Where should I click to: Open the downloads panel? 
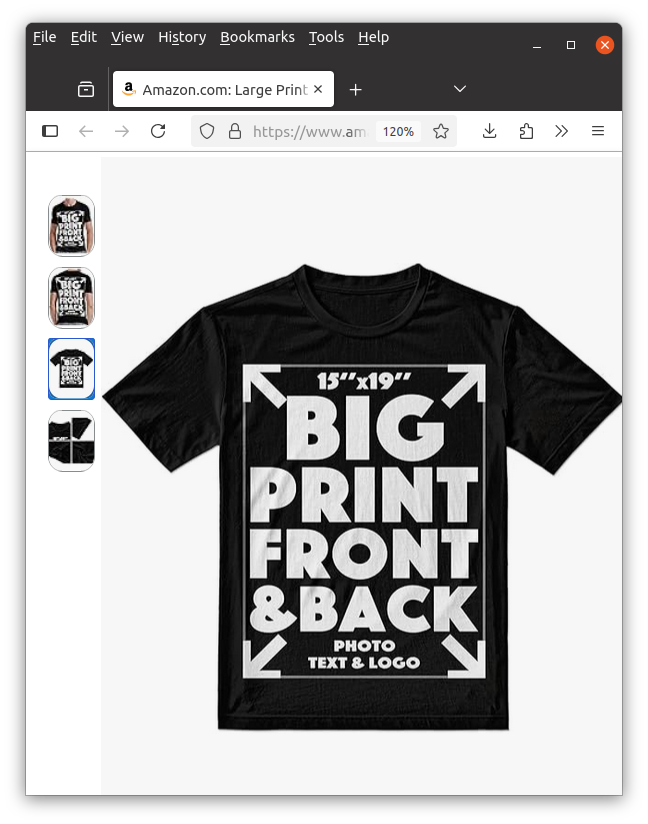click(x=489, y=131)
